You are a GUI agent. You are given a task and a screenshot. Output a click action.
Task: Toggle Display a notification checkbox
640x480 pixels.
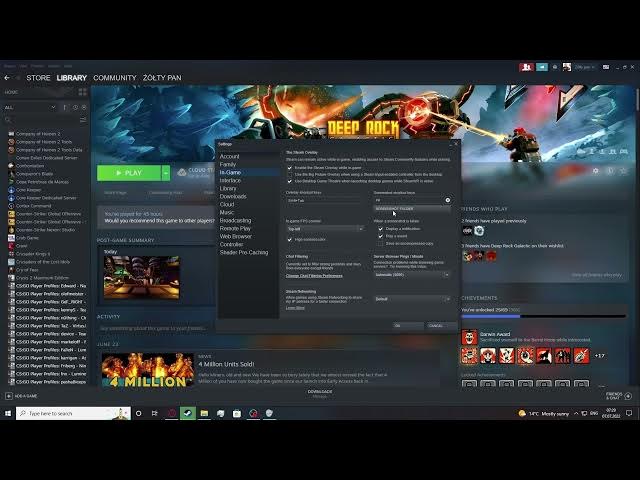380,229
